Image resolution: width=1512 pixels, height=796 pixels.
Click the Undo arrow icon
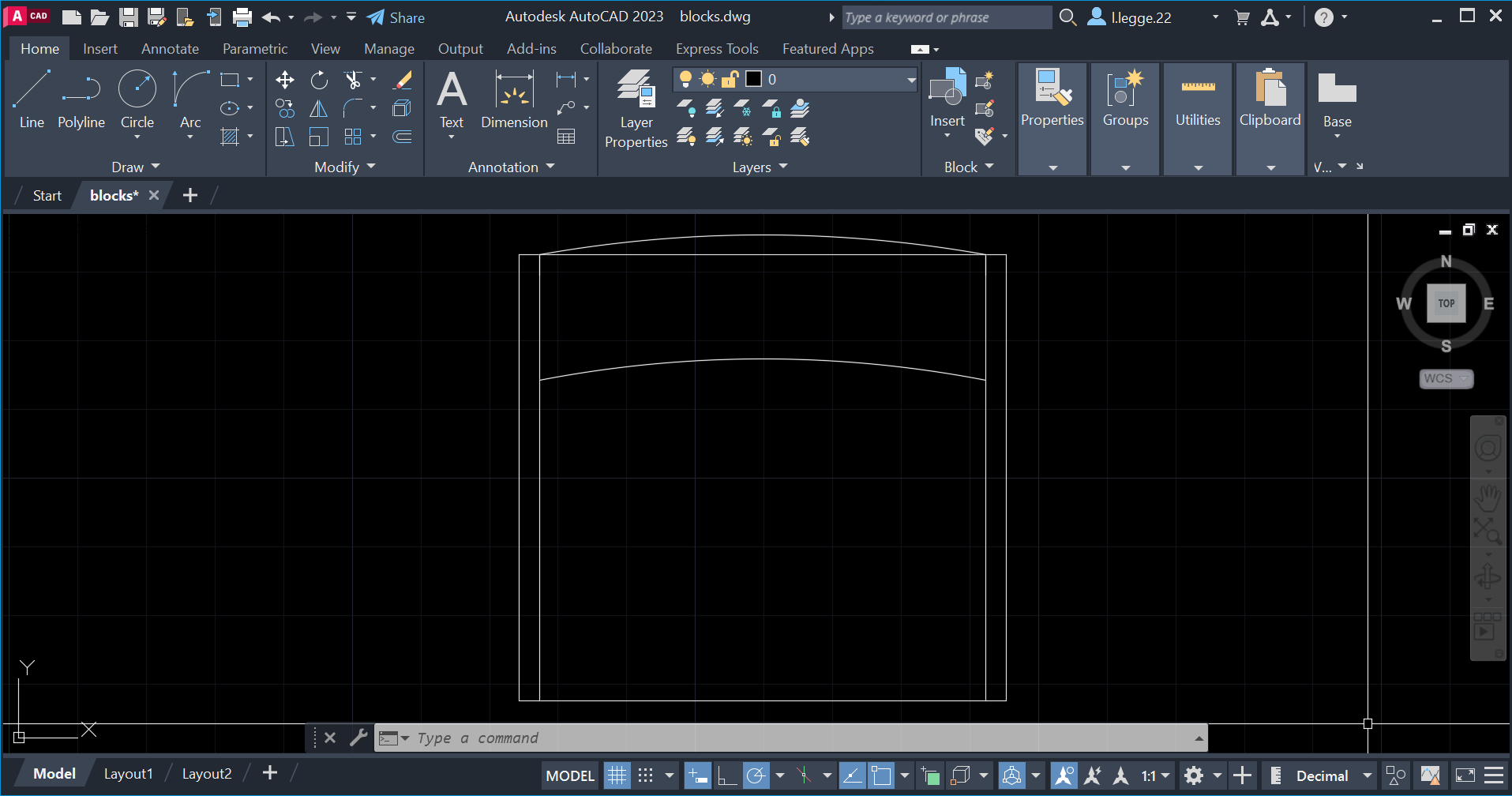(271, 17)
